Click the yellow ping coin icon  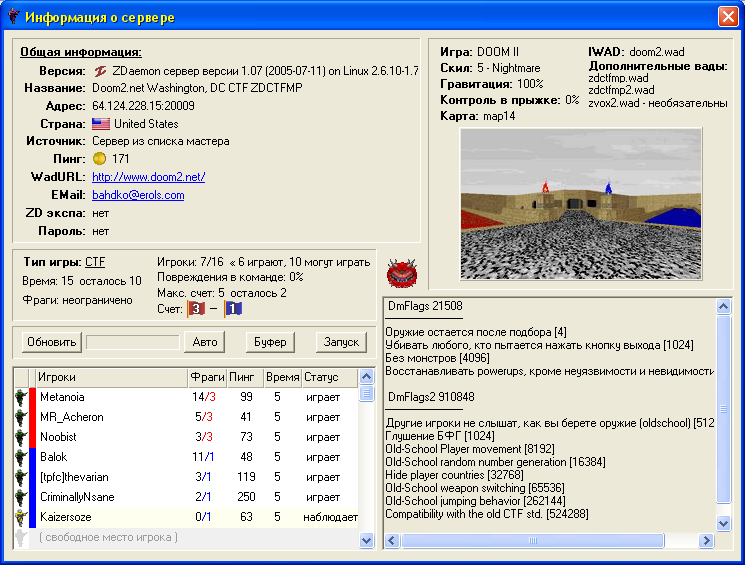coord(99,159)
